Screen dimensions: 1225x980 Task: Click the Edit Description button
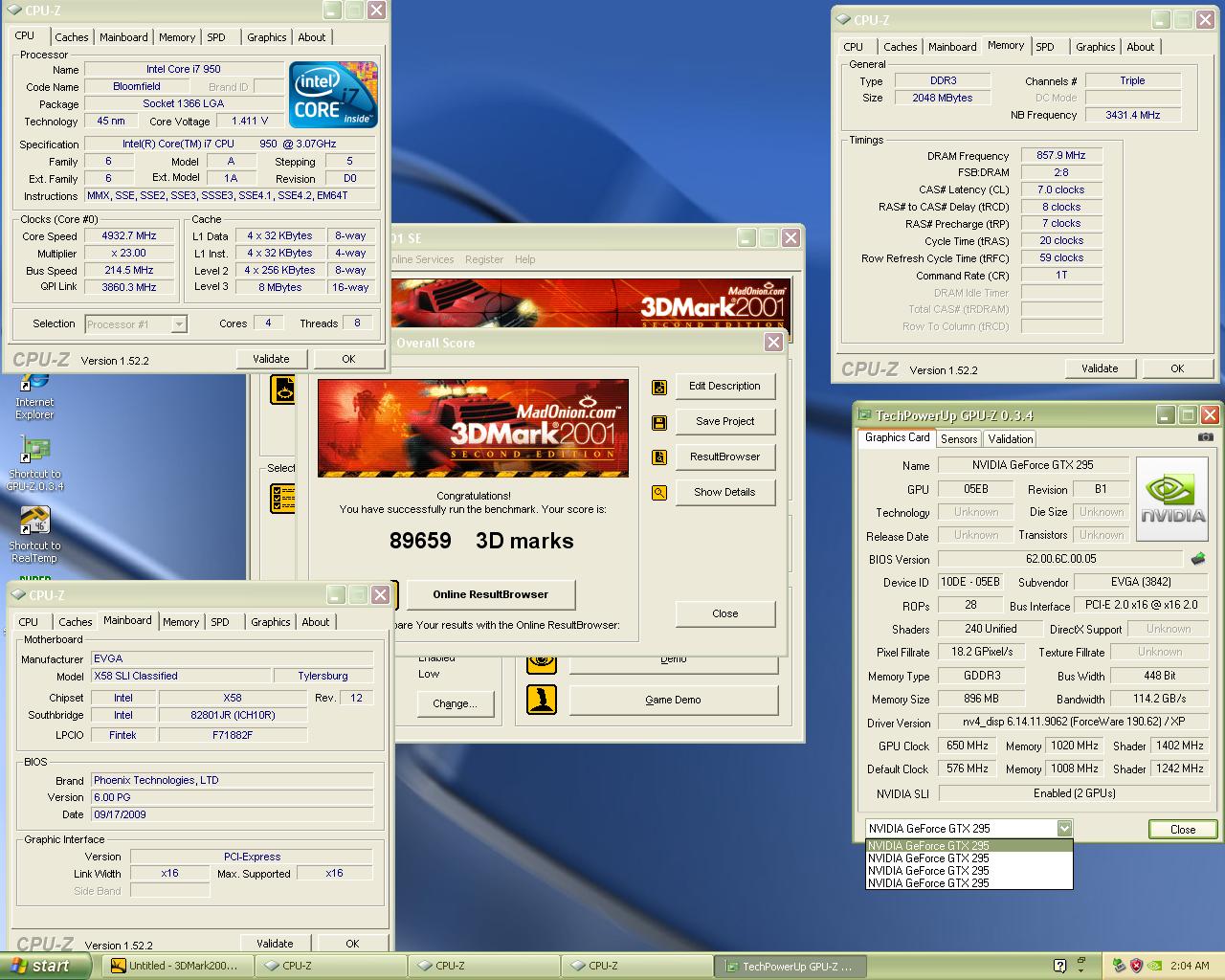724,386
